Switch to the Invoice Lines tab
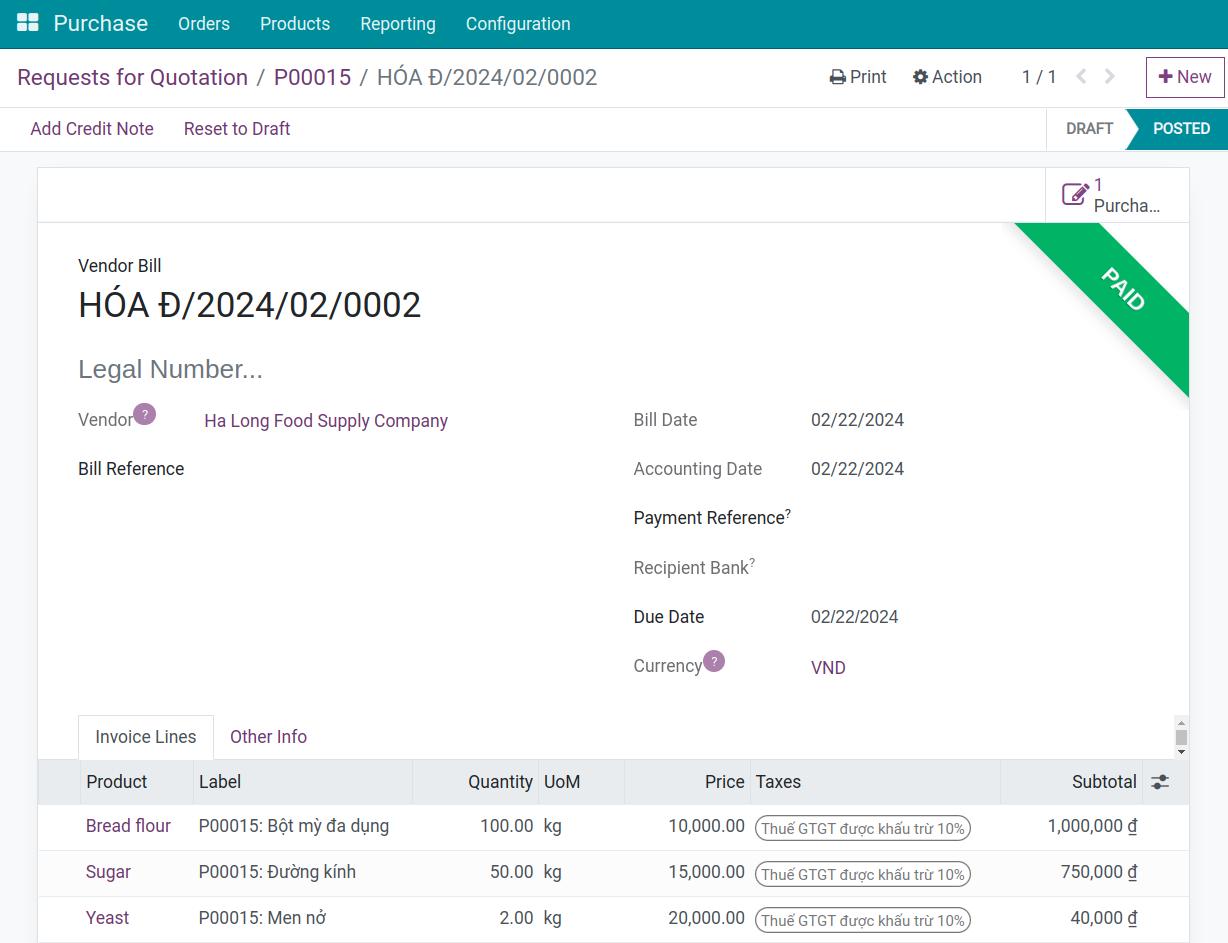Viewport: 1228px width, 943px height. pos(146,737)
